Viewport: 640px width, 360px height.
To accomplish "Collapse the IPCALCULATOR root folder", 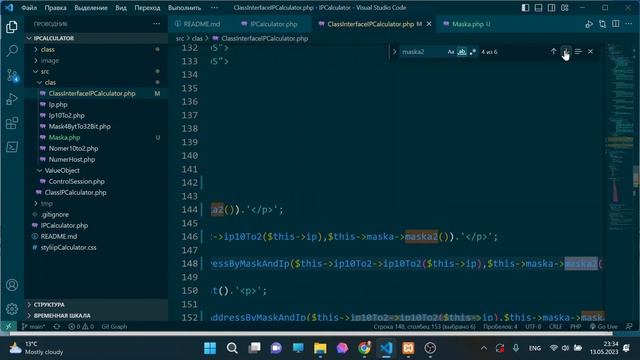I will coord(96,38).
